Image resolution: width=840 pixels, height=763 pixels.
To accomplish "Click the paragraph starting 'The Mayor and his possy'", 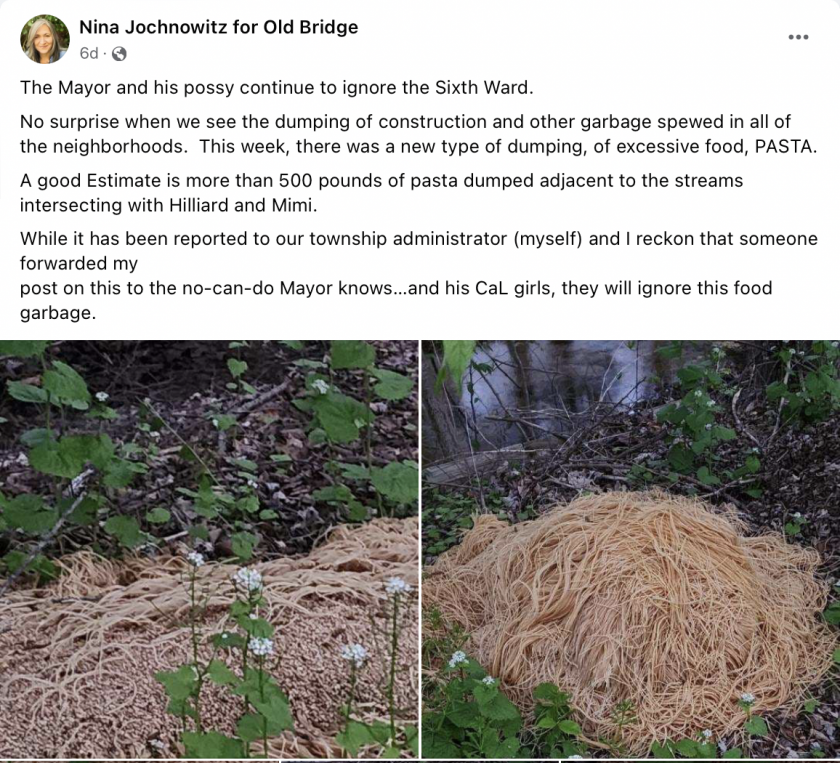I will pyautogui.click(x=277, y=87).
